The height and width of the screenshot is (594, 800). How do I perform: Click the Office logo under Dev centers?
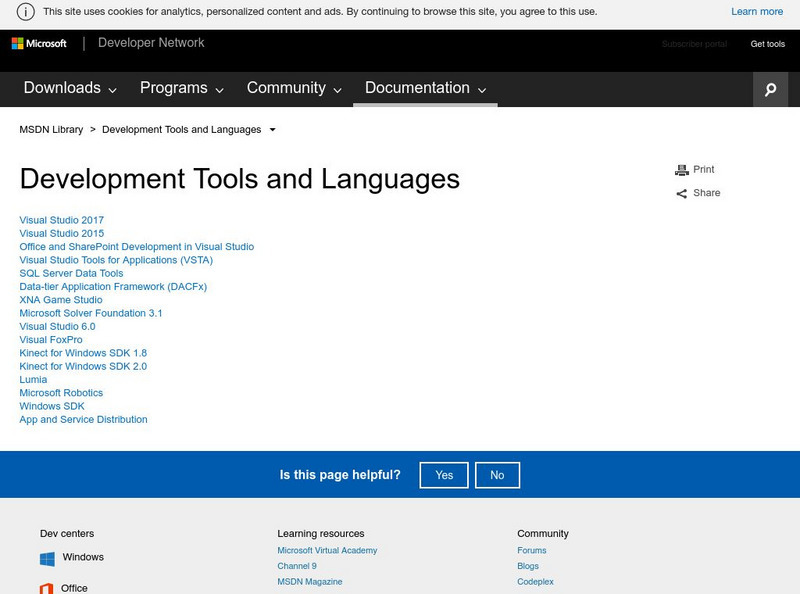click(46, 588)
